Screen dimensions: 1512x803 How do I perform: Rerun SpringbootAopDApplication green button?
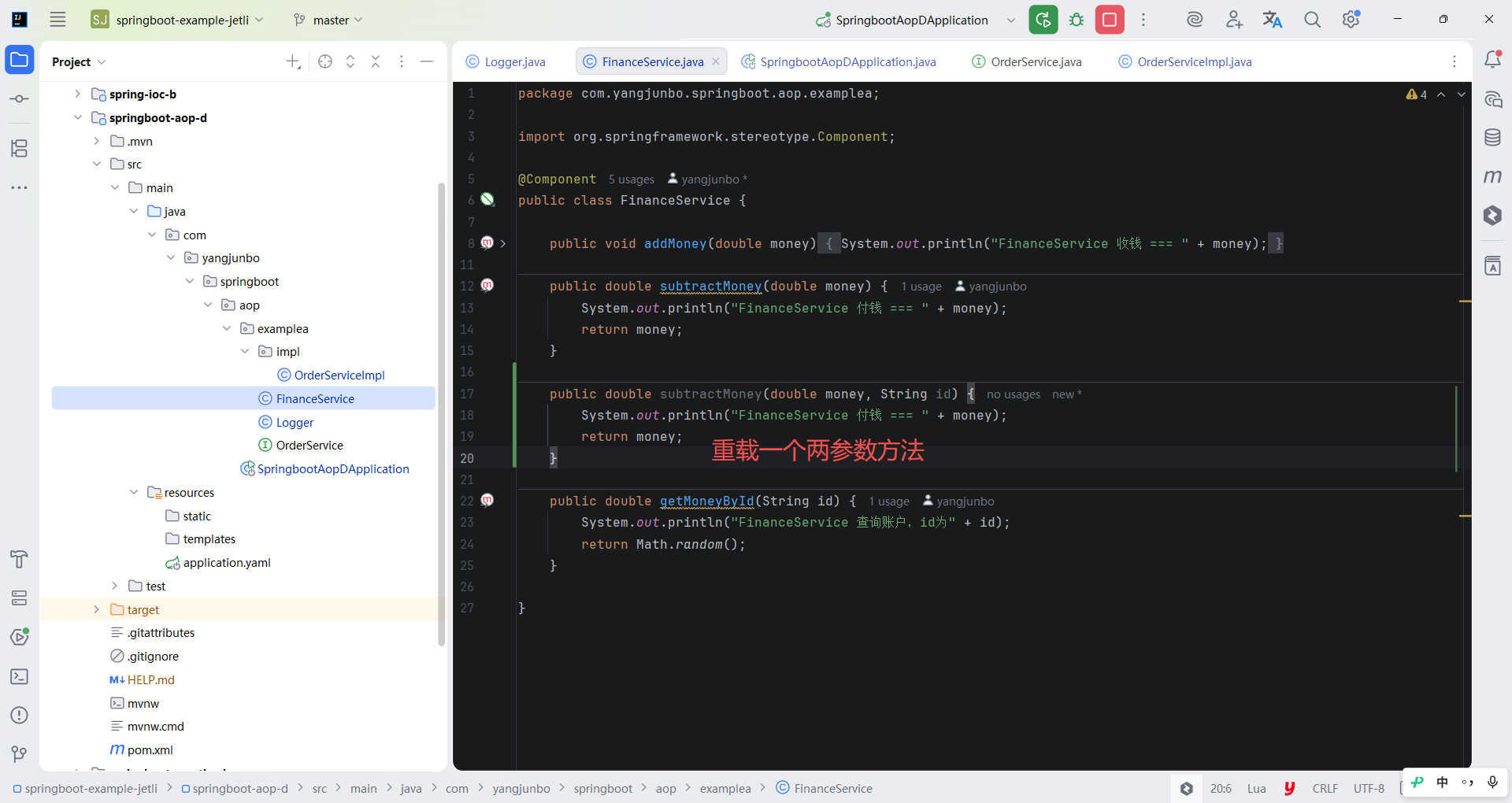click(1043, 20)
